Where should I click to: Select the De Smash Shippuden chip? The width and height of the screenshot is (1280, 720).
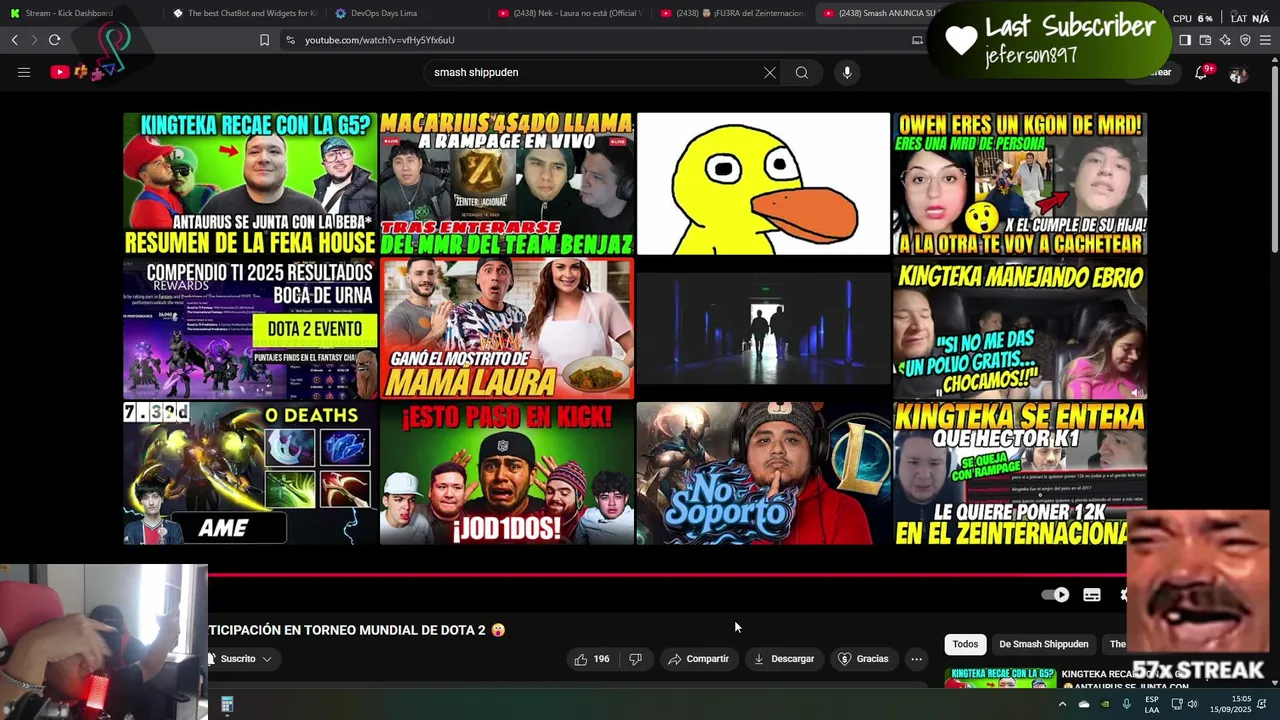pyautogui.click(x=1043, y=644)
